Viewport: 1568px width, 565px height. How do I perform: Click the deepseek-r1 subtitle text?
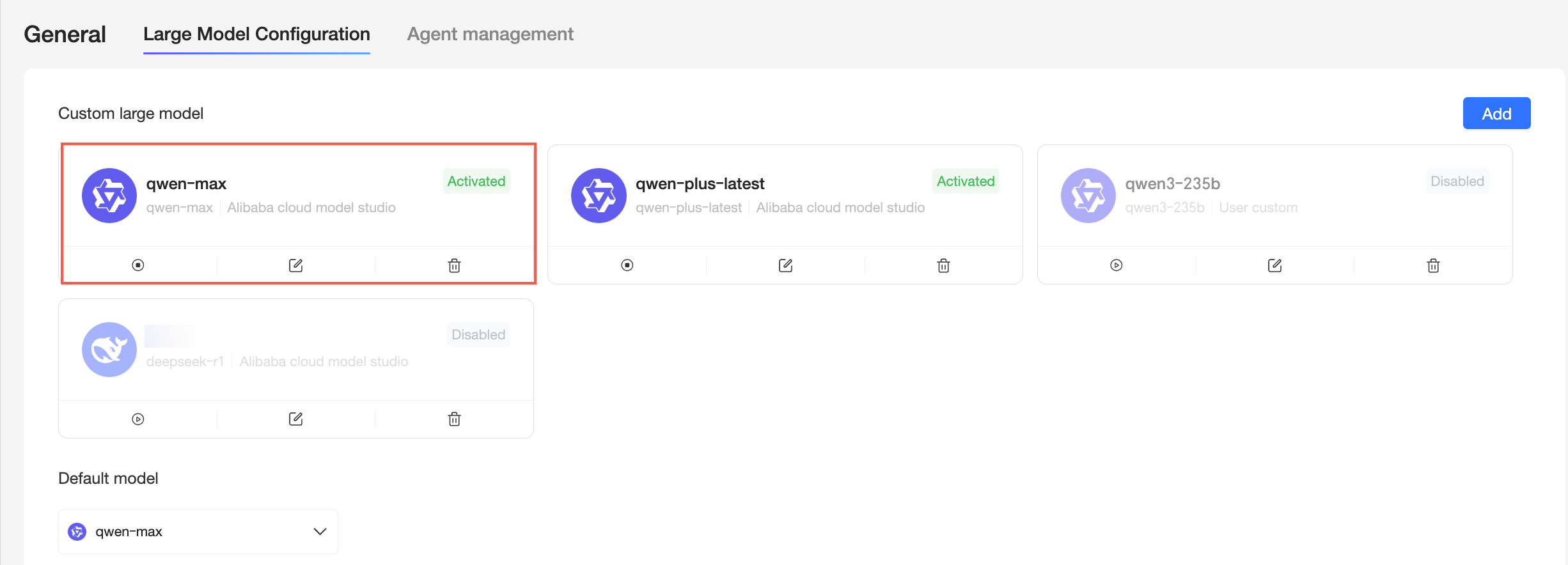[185, 362]
